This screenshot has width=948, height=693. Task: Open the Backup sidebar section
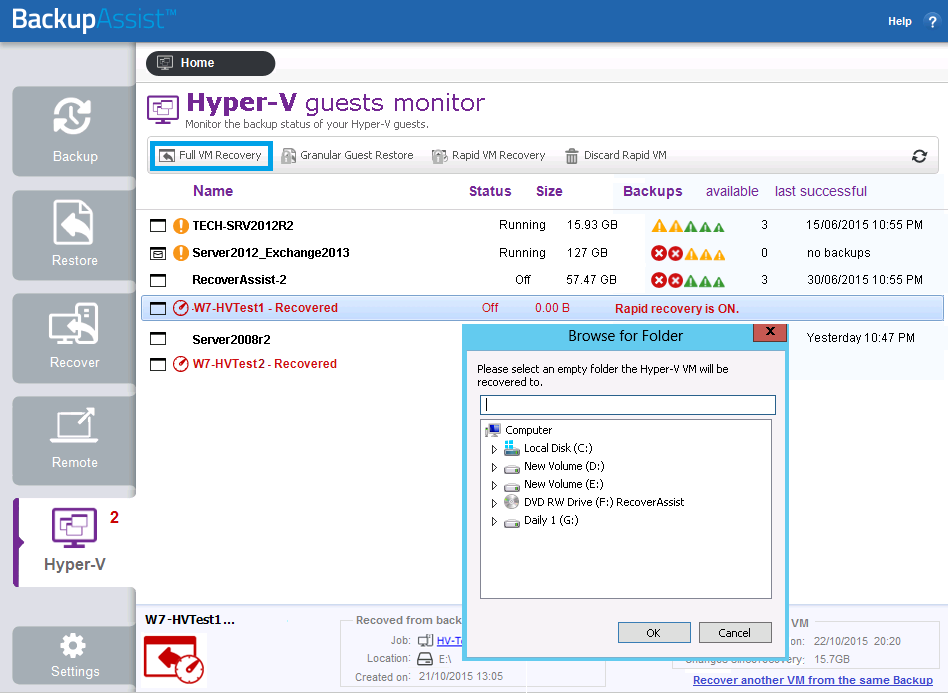[74, 131]
